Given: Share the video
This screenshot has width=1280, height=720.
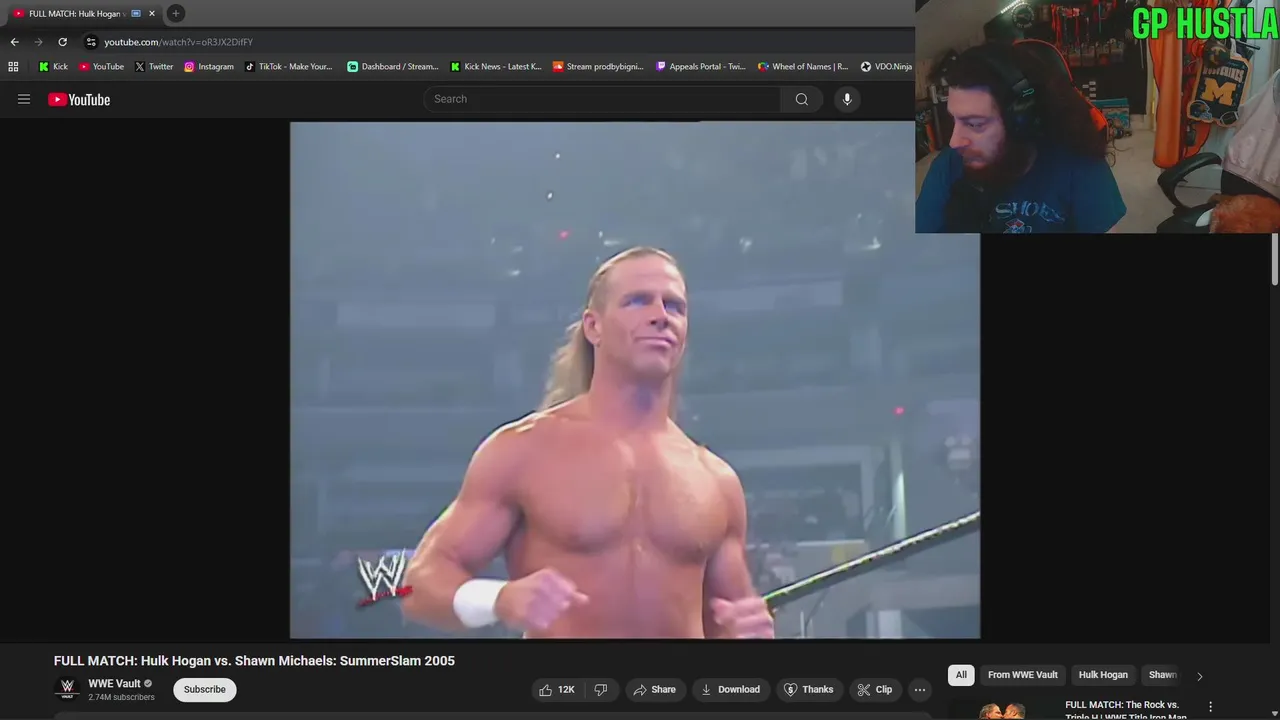Looking at the screenshot, I should click(x=654, y=690).
